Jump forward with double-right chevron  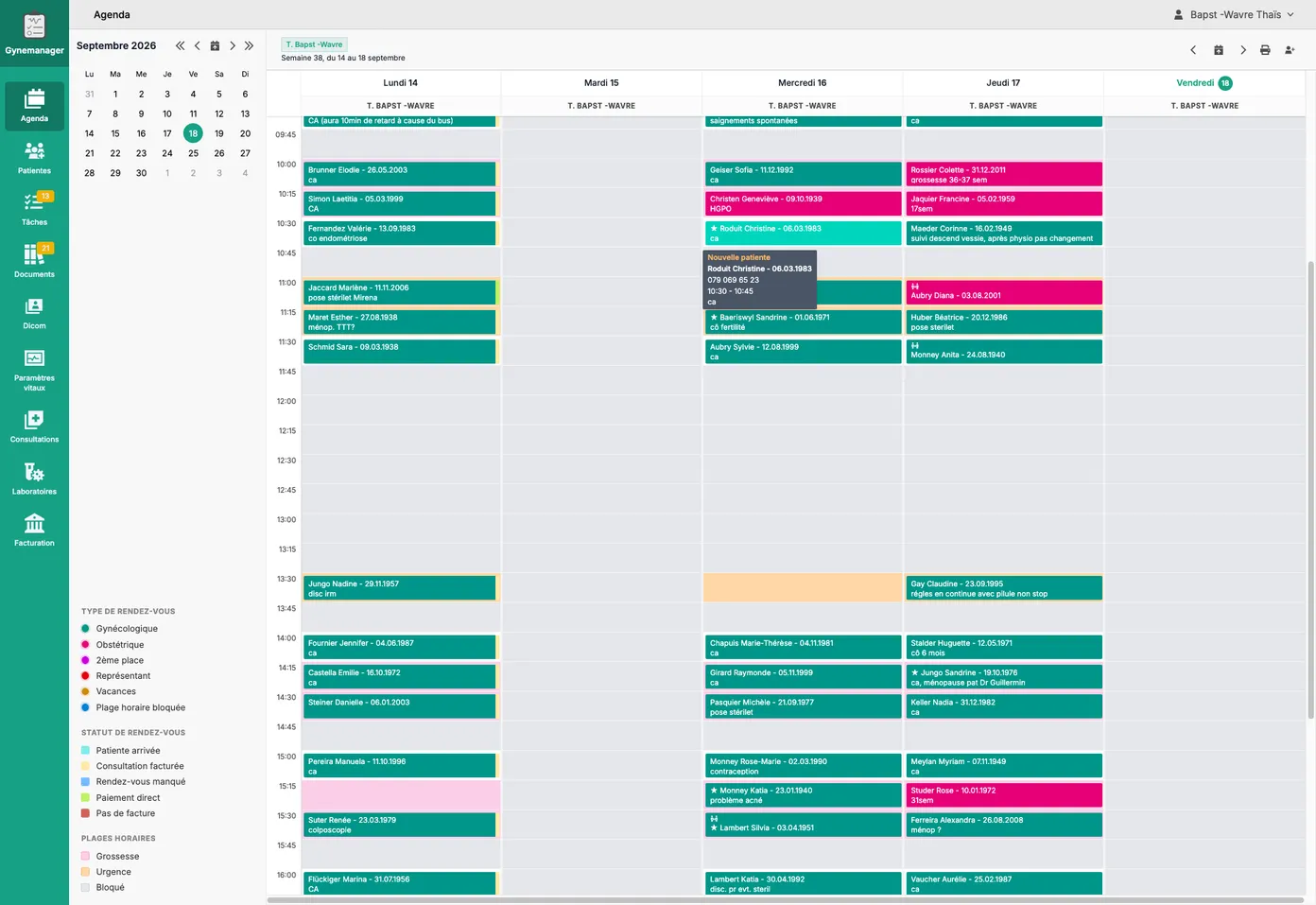(249, 45)
